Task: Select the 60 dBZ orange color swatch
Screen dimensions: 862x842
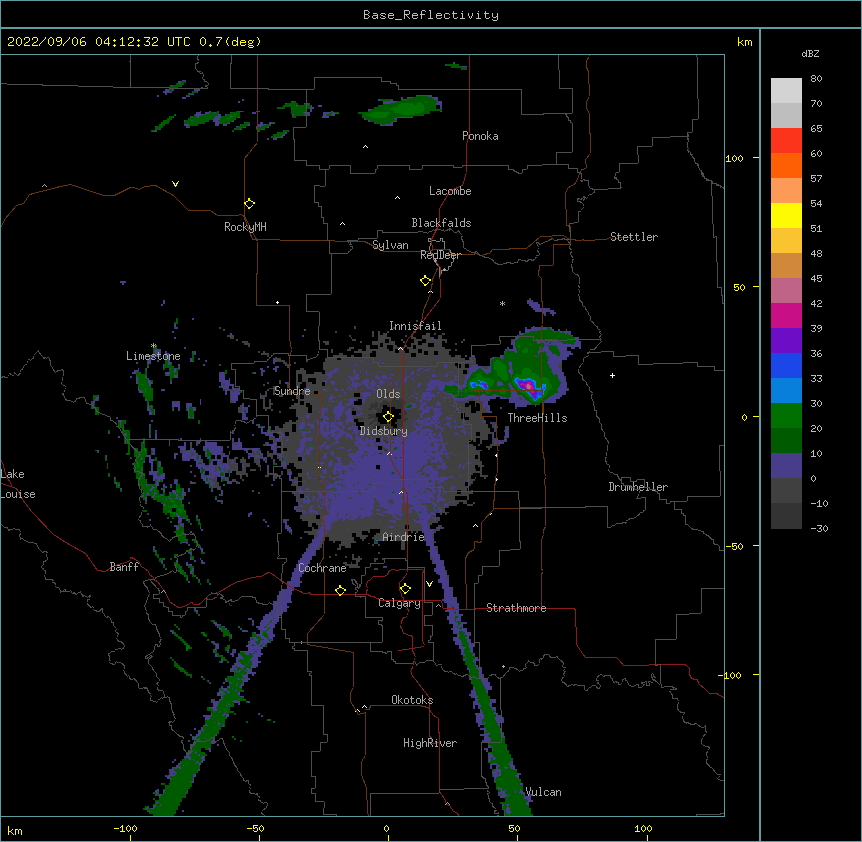Action: pos(786,165)
